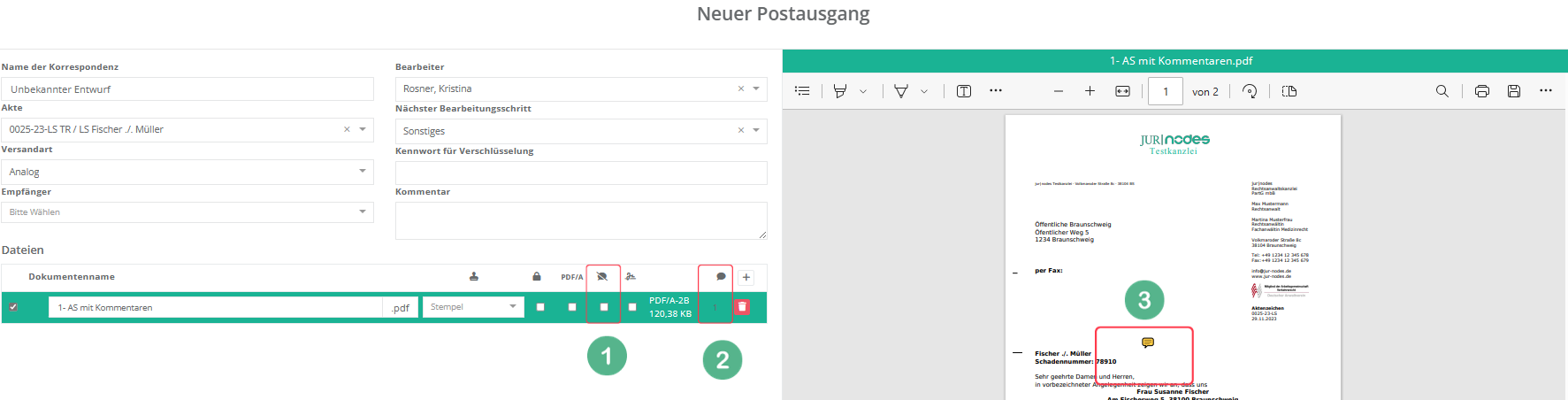Image resolution: width=1568 pixels, height=400 pixels.
Task: Uncheck the file row selection checkbox
Action: [13, 307]
